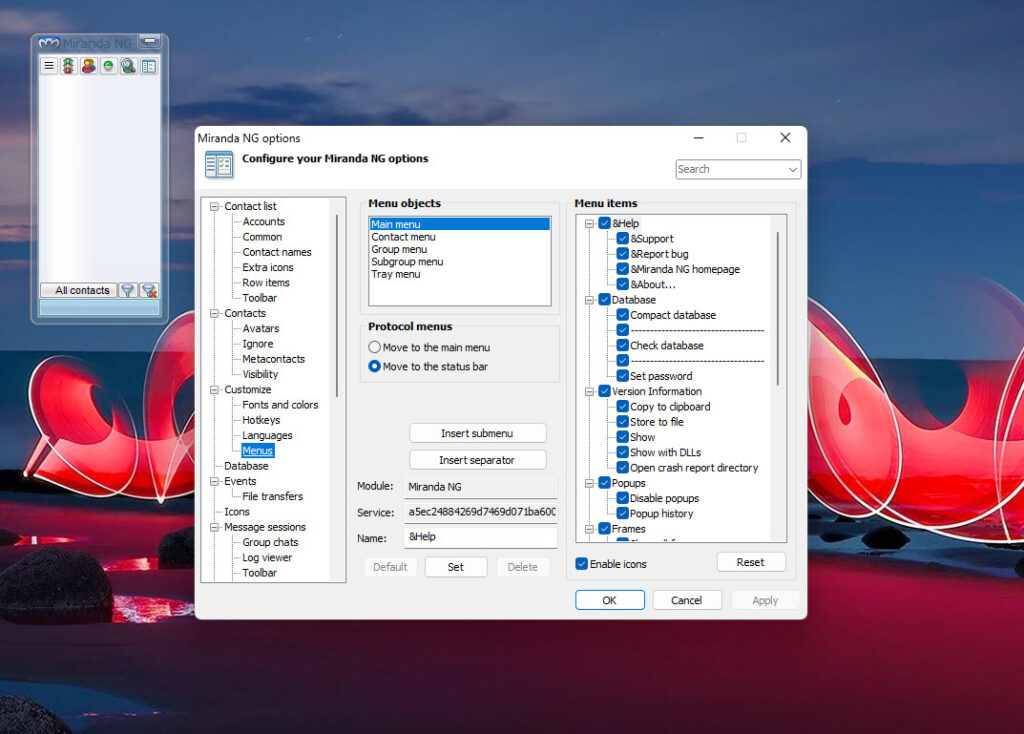Toggle the Popup history checkbox

tap(623, 513)
